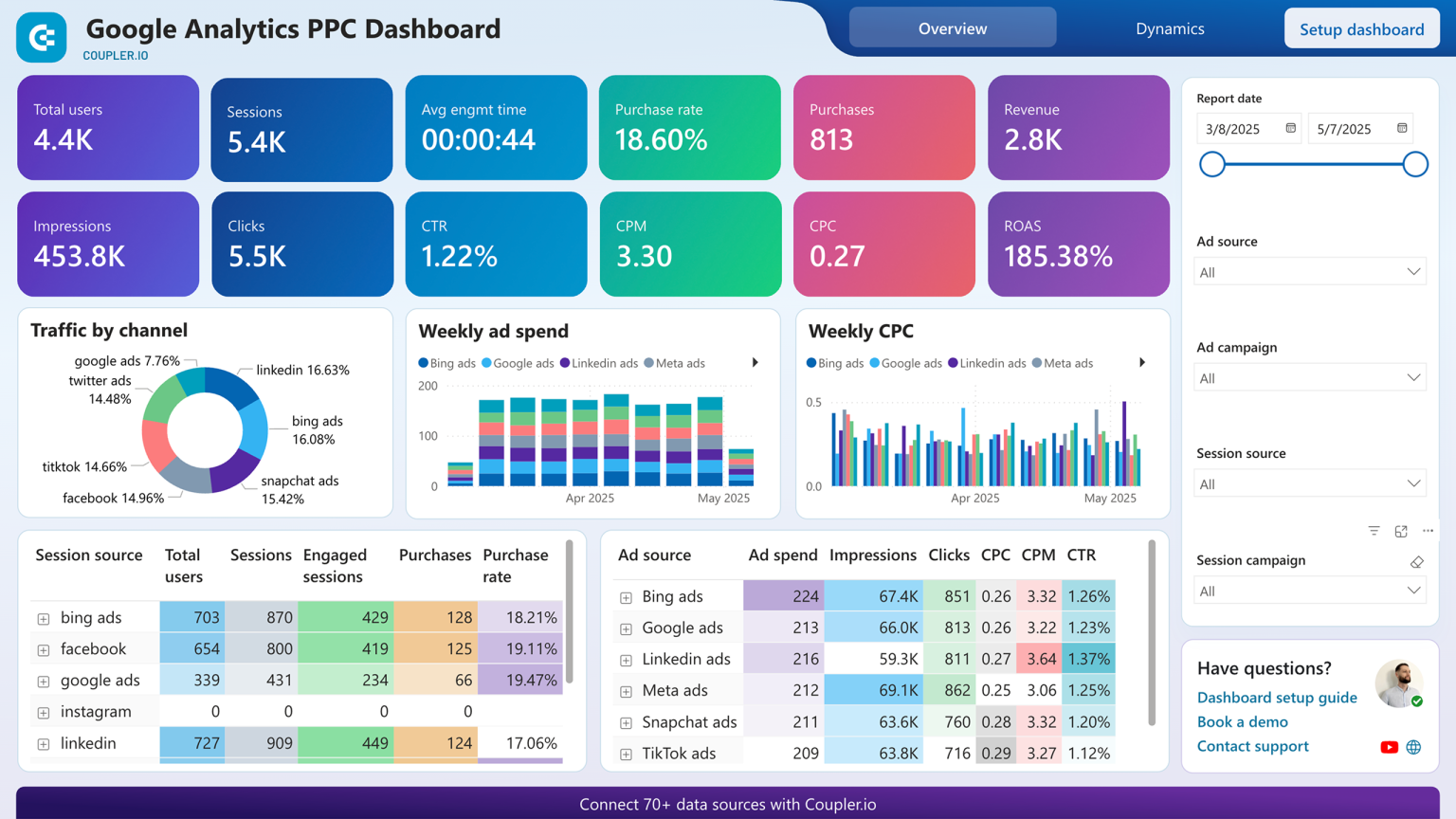This screenshot has height=819, width=1456.
Task: Open the calendar picker for the end date
Action: [x=1401, y=128]
